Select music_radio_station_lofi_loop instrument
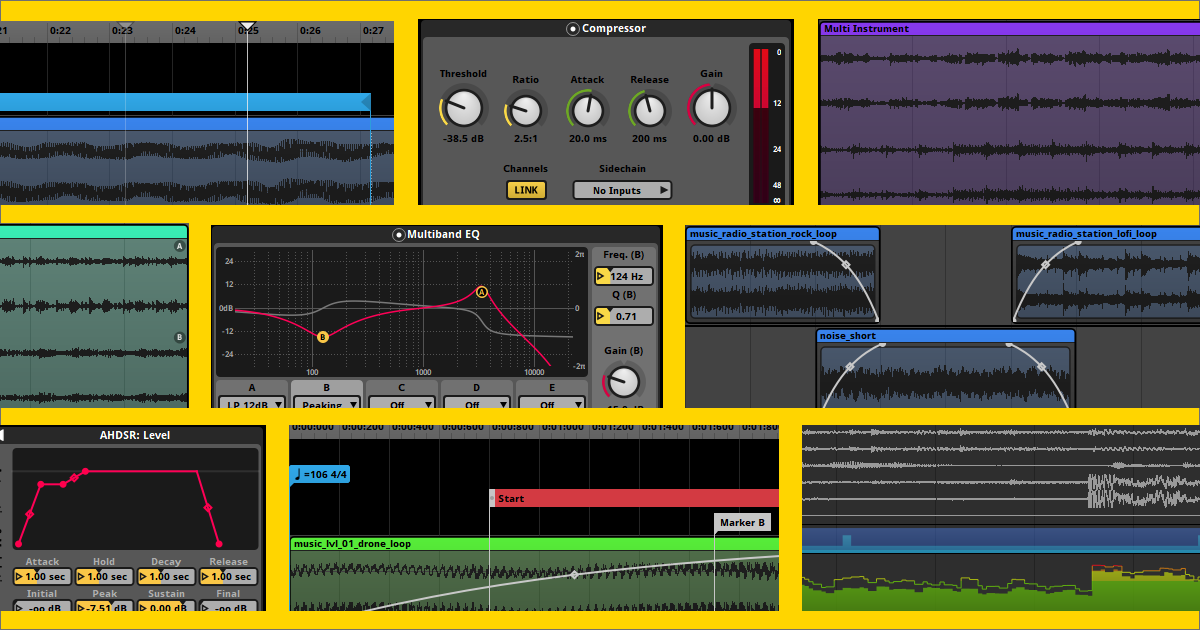1200x630 pixels. click(1106, 234)
